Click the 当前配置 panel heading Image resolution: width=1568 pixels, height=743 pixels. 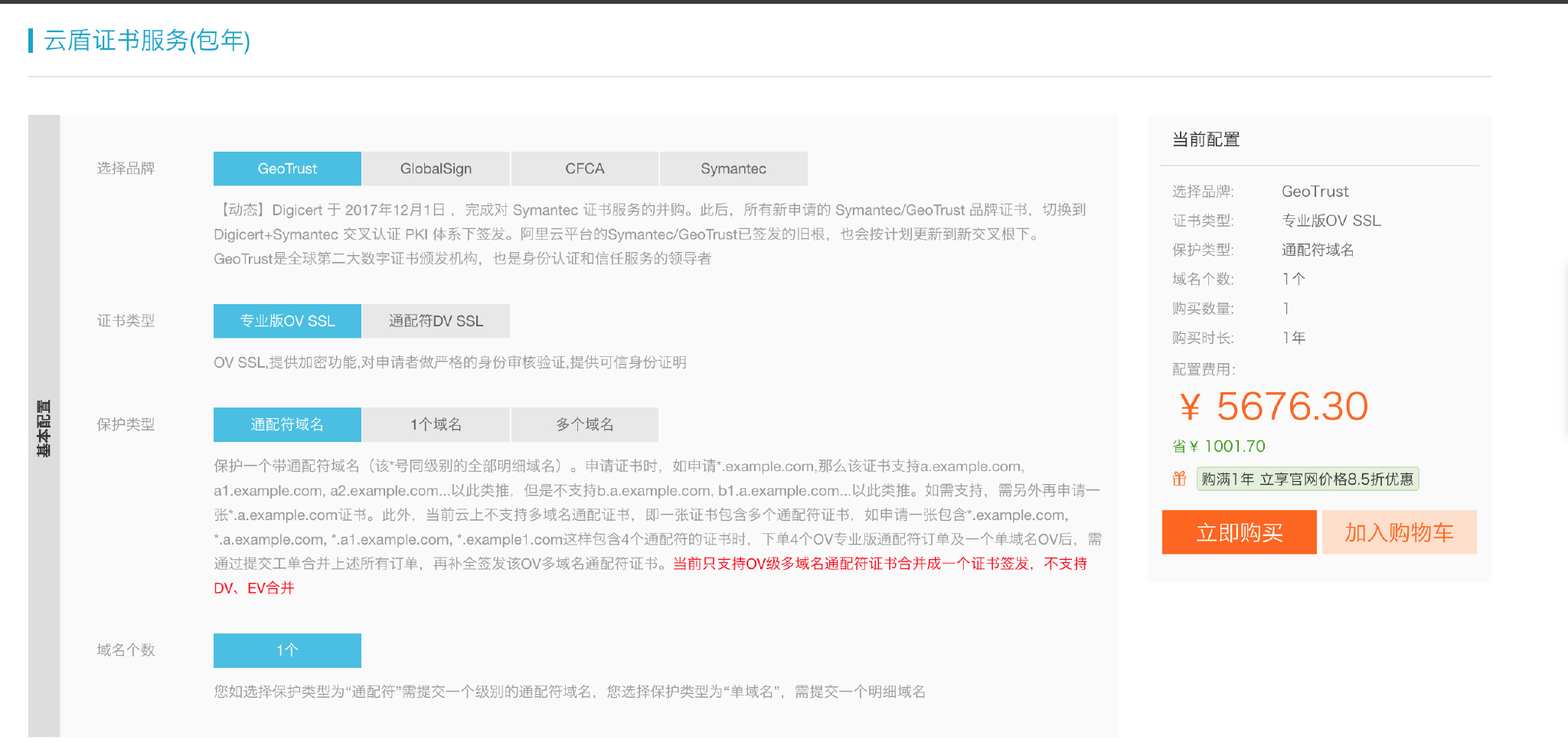(x=1206, y=139)
